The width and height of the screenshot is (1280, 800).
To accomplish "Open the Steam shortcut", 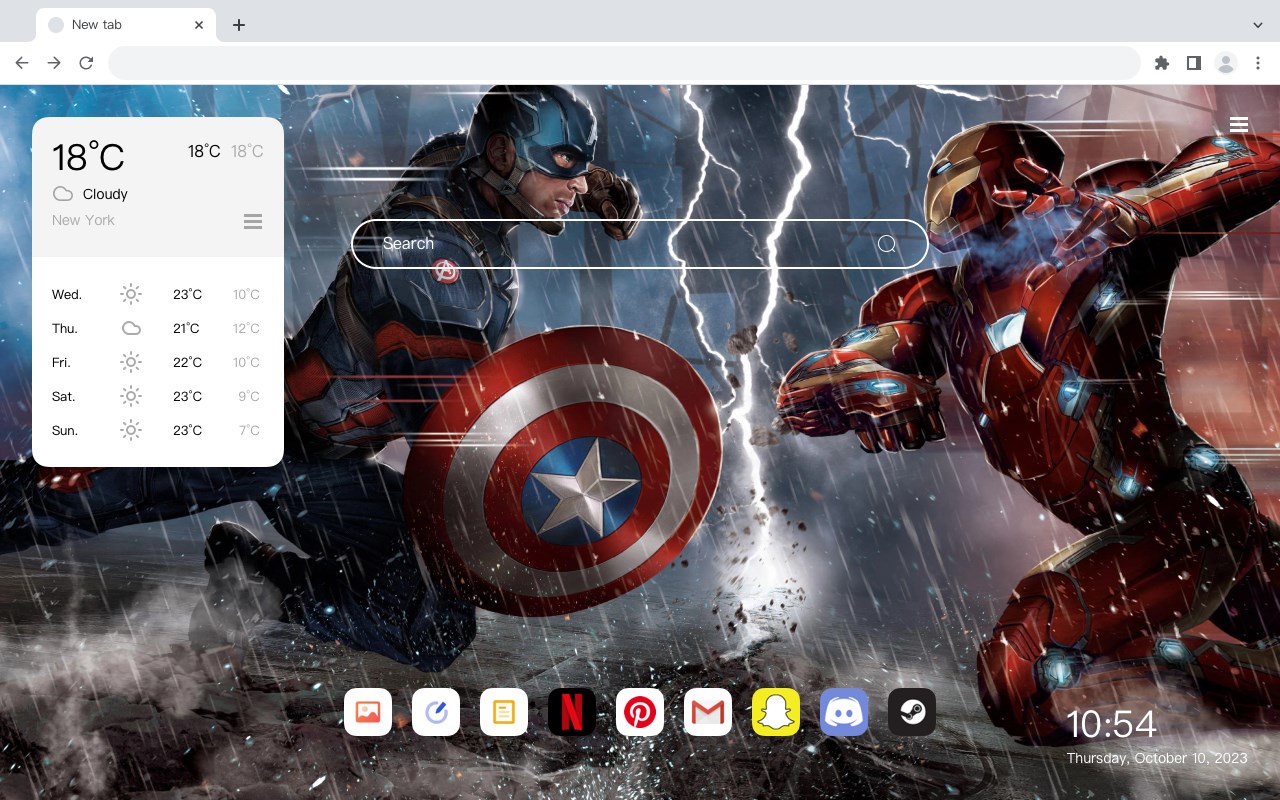I will pyautogui.click(x=912, y=712).
